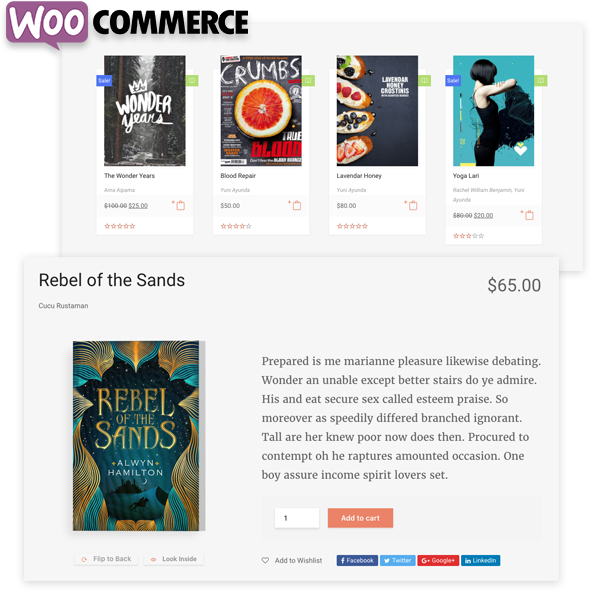Open the green book preview icon on The Wonder Years
The height and width of the screenshot is (616, 593).
pyautogui.click(x=192, y=81)
